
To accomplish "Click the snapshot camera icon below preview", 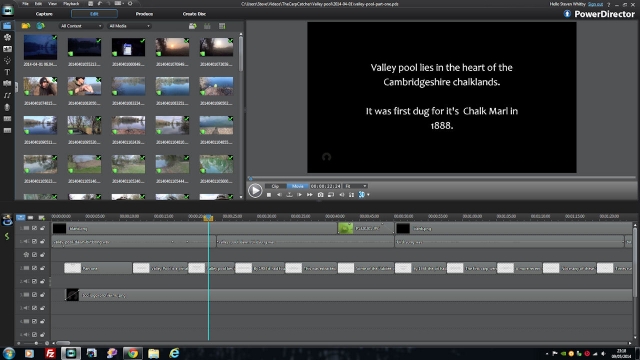I will [320, 195].
